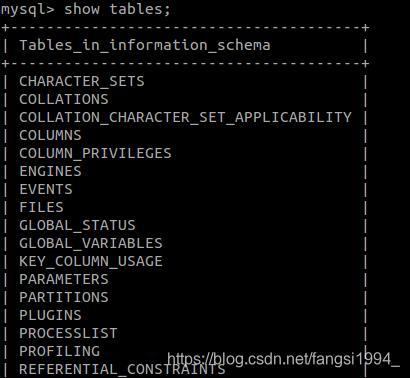Select the ENGINES table name
This screenshot has height=378, width=410.
[50, 171]
